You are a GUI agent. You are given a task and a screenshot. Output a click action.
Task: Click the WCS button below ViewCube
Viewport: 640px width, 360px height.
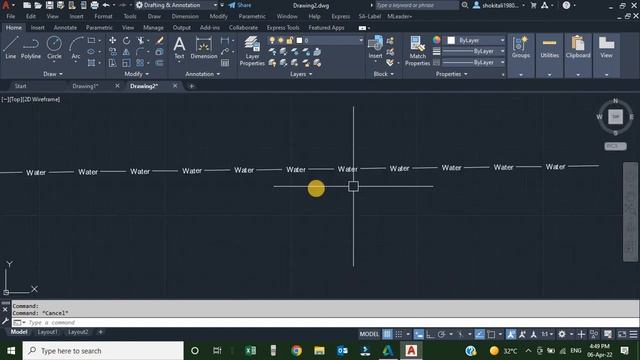click(x=615, y=146)
